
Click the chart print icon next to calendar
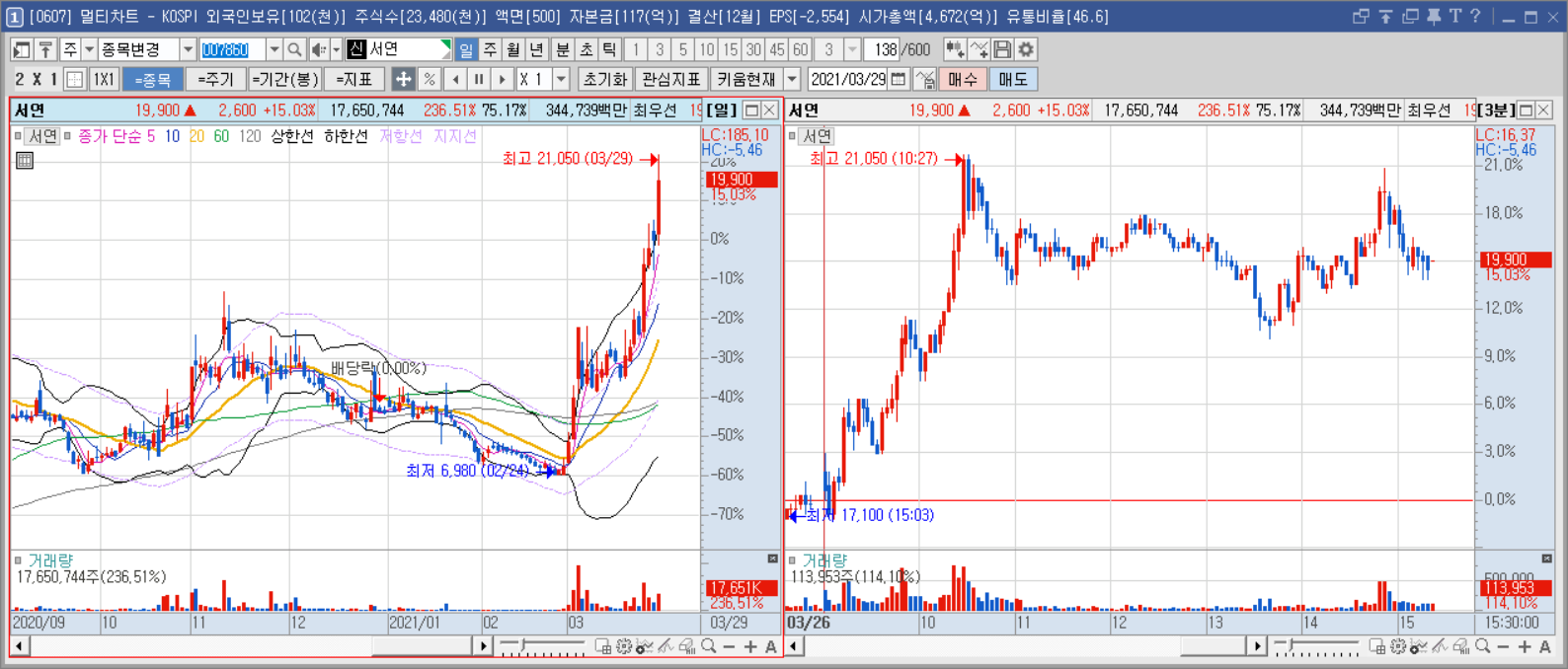coord(925,79)
